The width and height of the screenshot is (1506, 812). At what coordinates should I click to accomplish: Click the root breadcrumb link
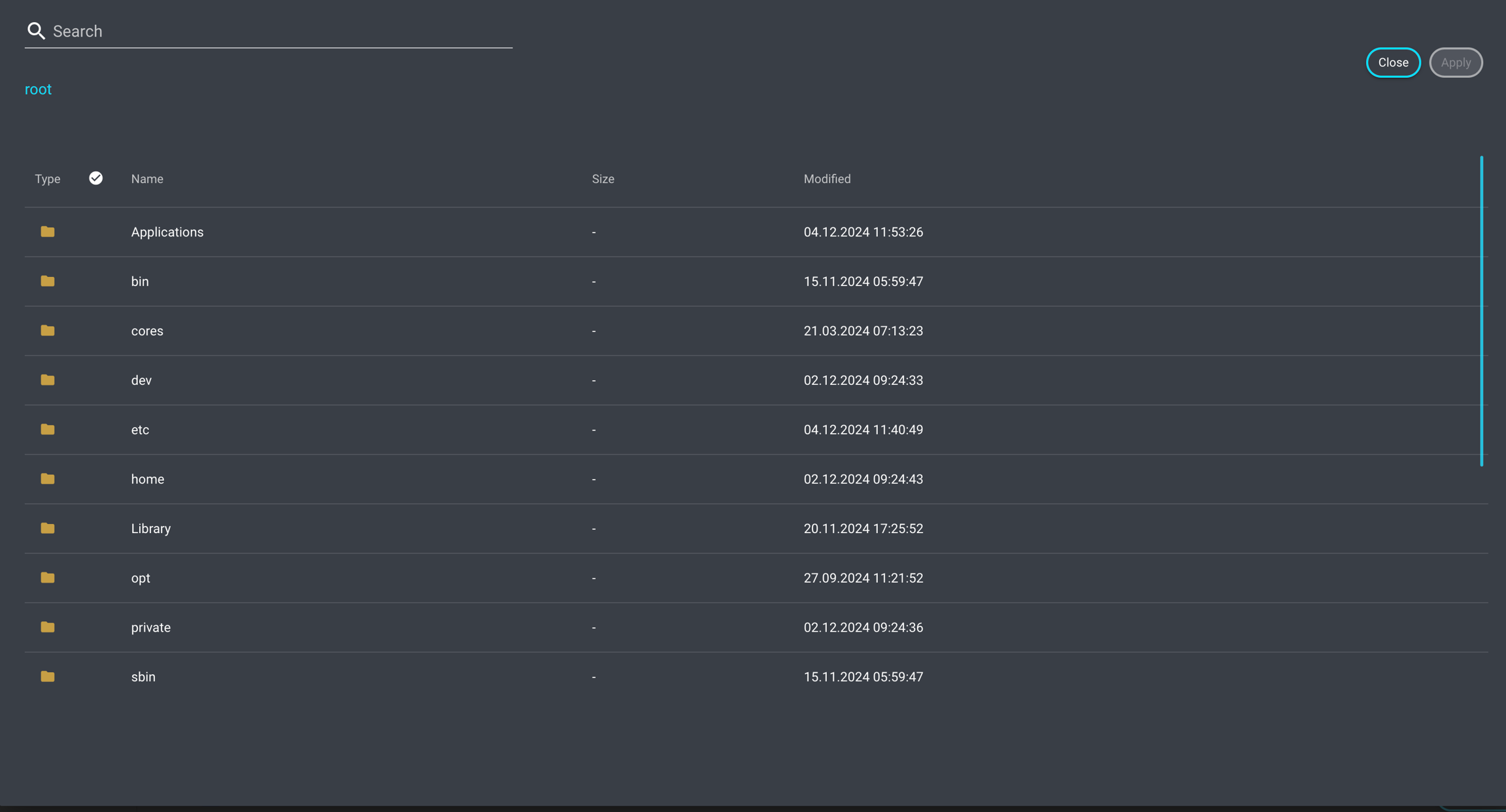(38, 89)
